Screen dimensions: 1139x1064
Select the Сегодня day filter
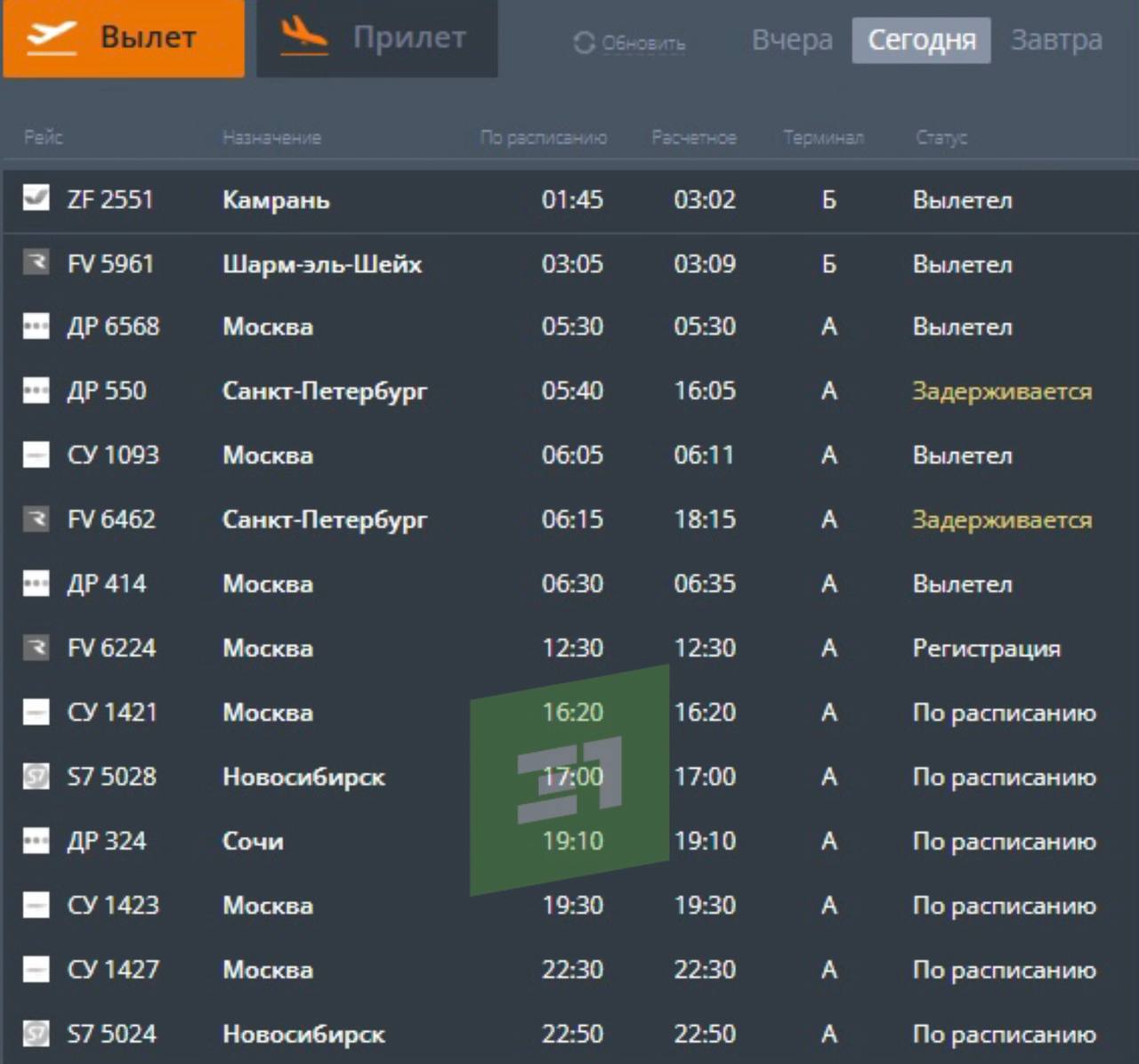pos(921,40)
